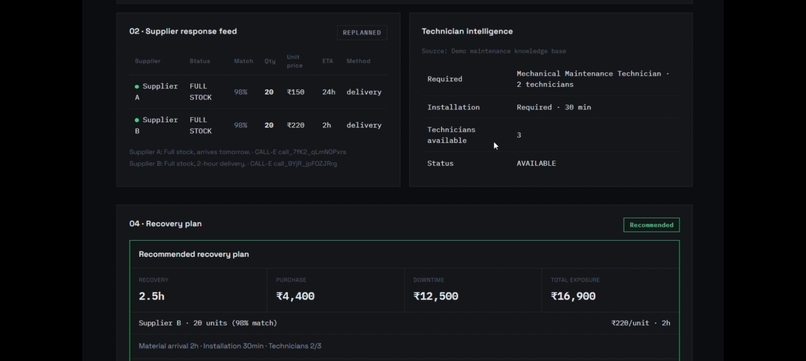
Task: Click the 'Source: Demo maintenance knowledge base' line
Action: pyautogui.click(x=493, y=51)
